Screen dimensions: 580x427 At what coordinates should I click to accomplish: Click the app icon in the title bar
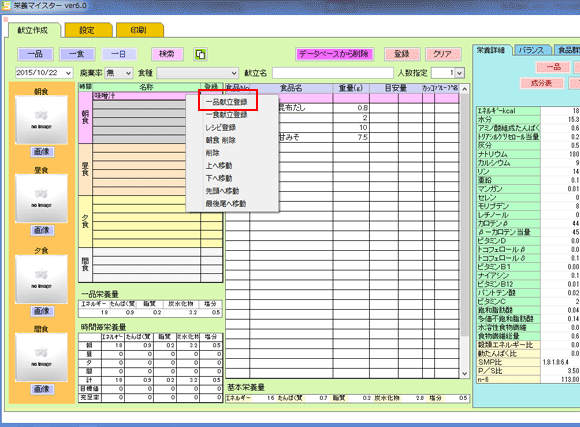click(x=6, y=6)
